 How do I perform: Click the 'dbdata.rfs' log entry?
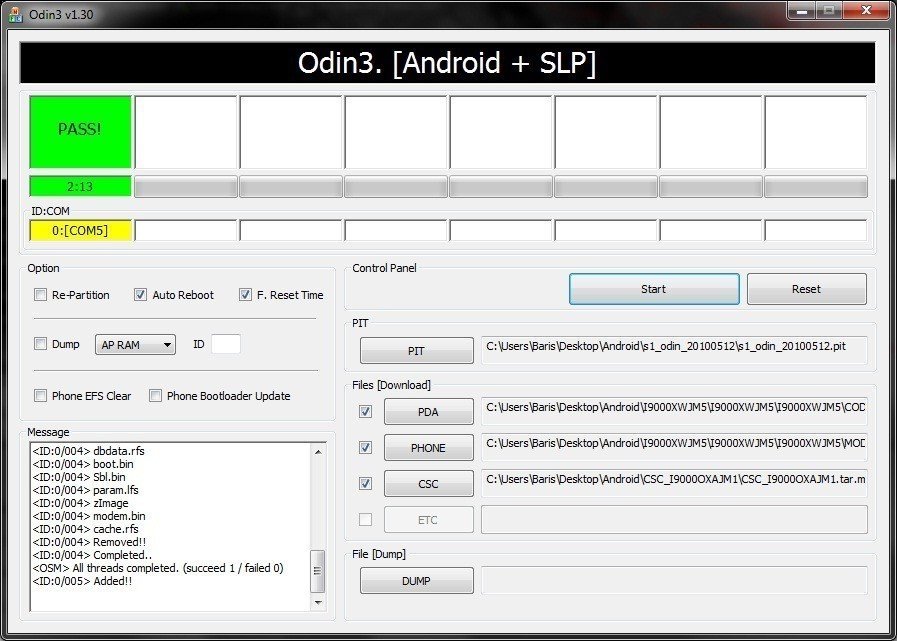(89, 451)
